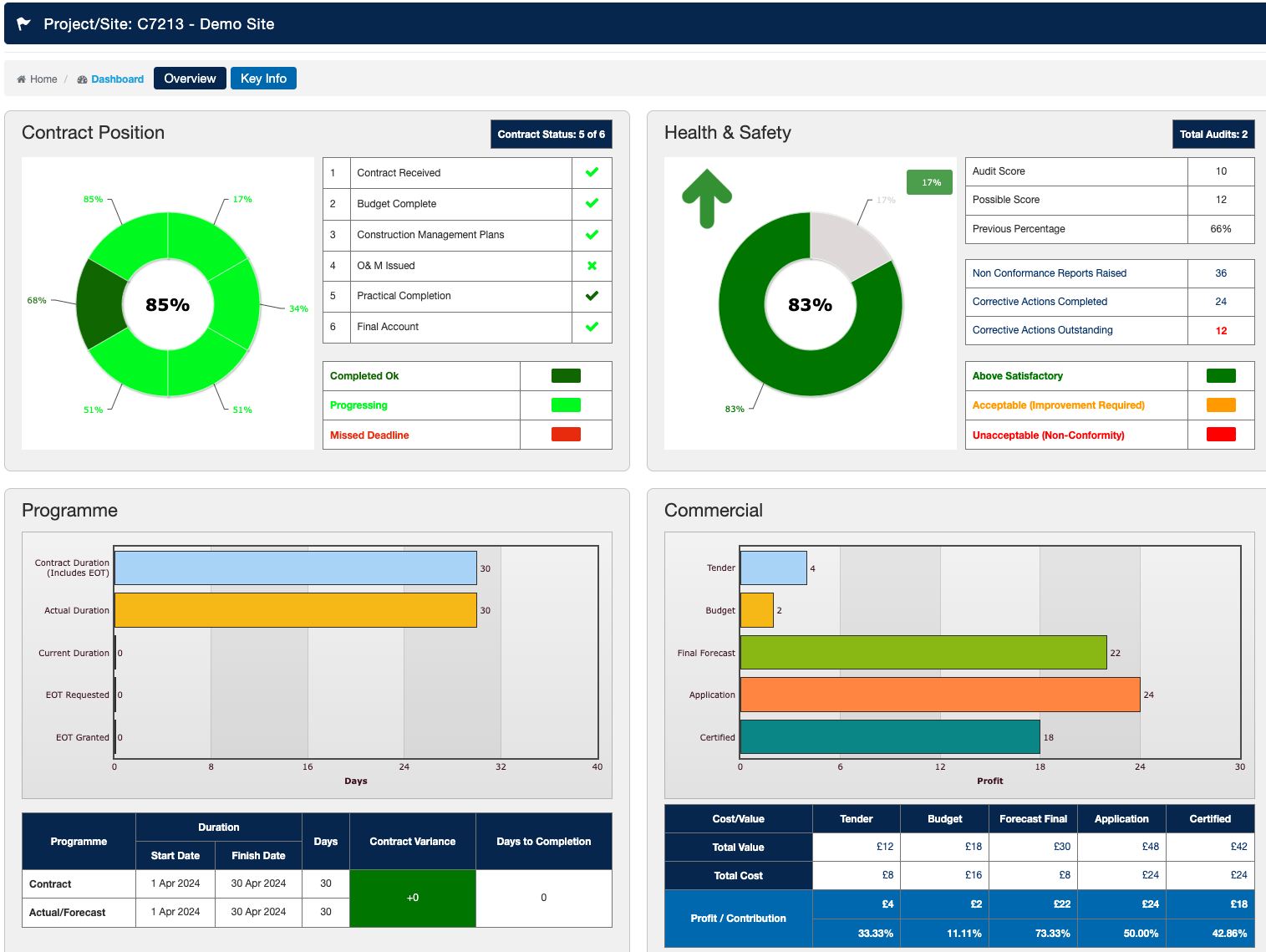Click the dark green tick for Practical Completion
1266x952 pixels.
(x=592, y=296)
